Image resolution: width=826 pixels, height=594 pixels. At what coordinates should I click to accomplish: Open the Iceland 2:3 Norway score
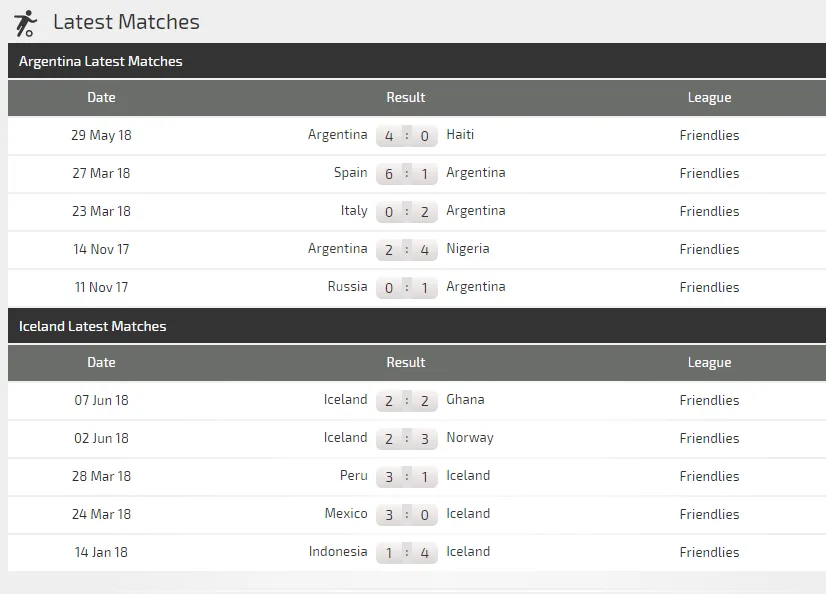tap(406, 439)
